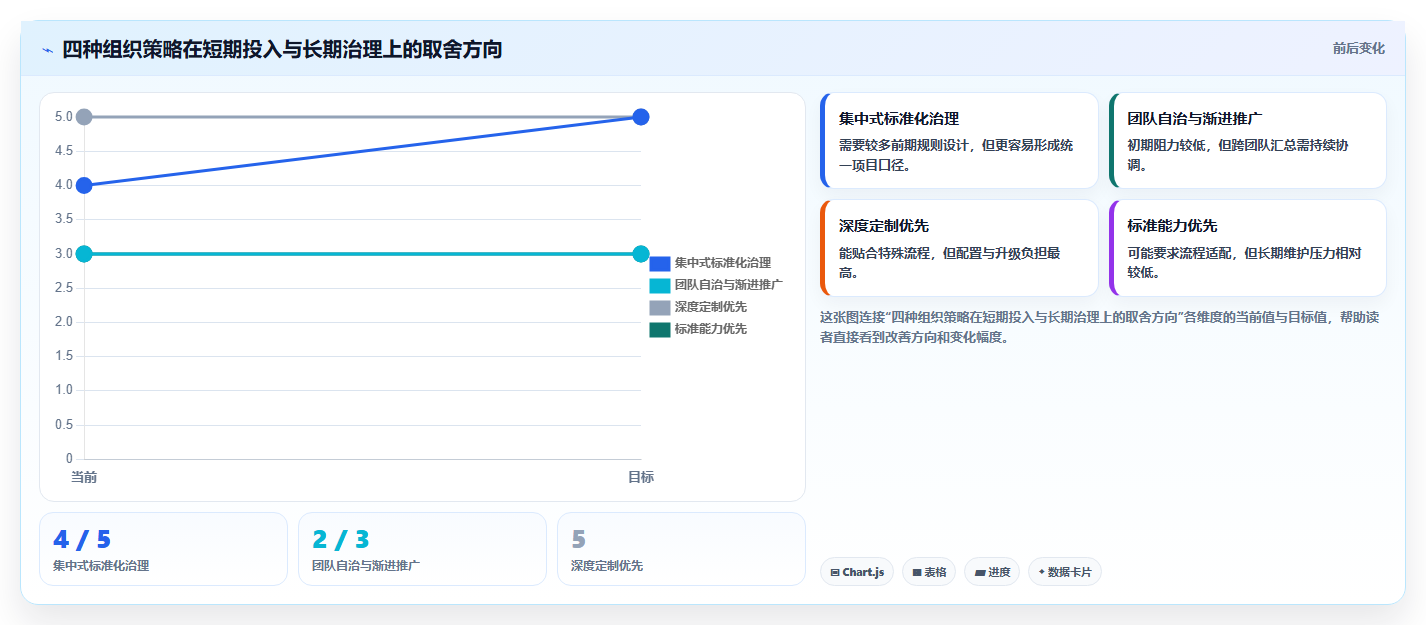Click the 表格 tag chip
This screenshot has height=625, width=1426.
tap(929, 572)
